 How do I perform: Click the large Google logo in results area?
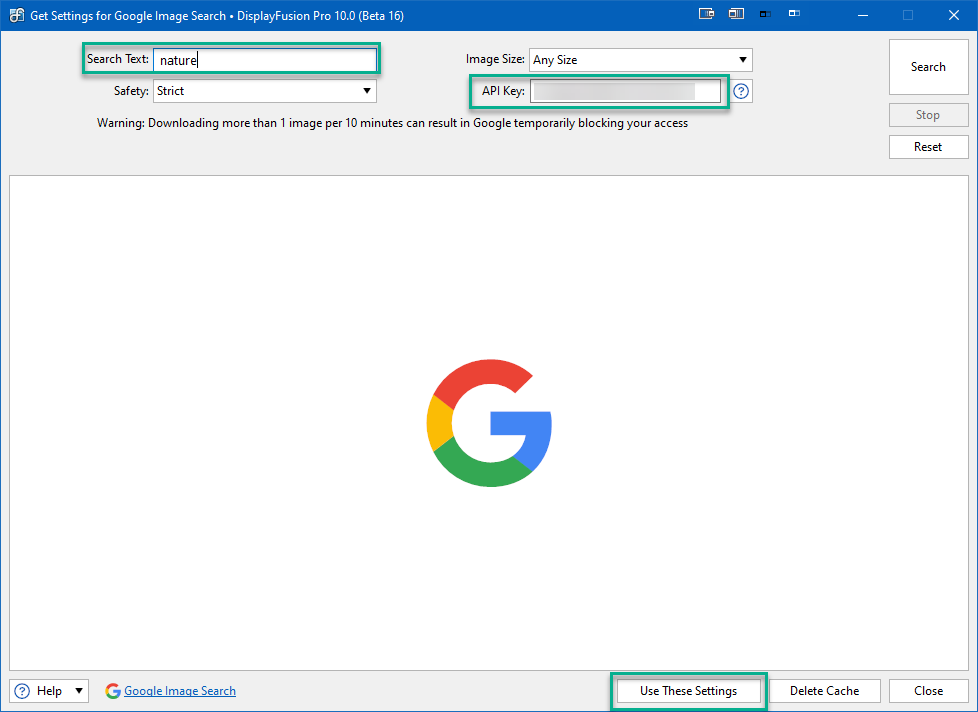(489, 423)
